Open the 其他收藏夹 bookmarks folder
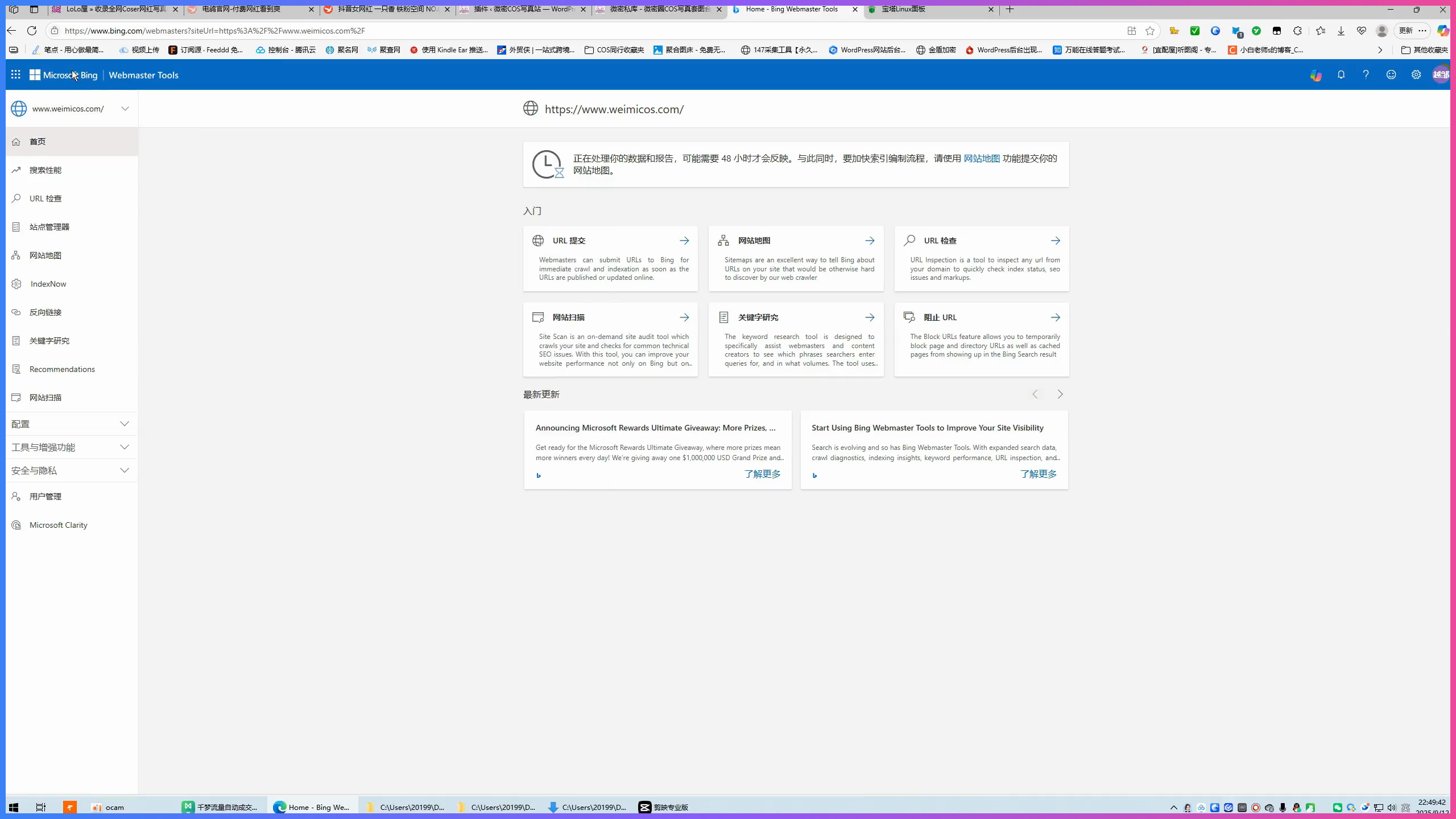This screenshot has height=819, width=1456. tap(1424, 50)
